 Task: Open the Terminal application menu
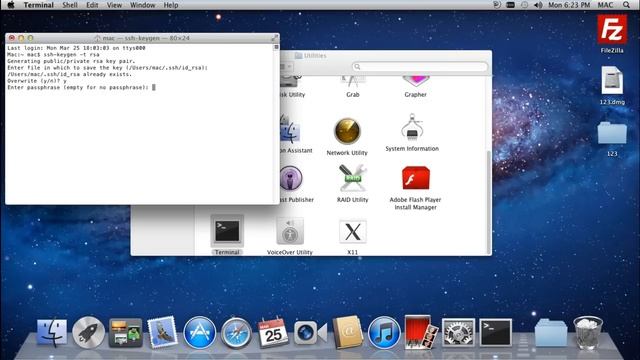(38, 5)
